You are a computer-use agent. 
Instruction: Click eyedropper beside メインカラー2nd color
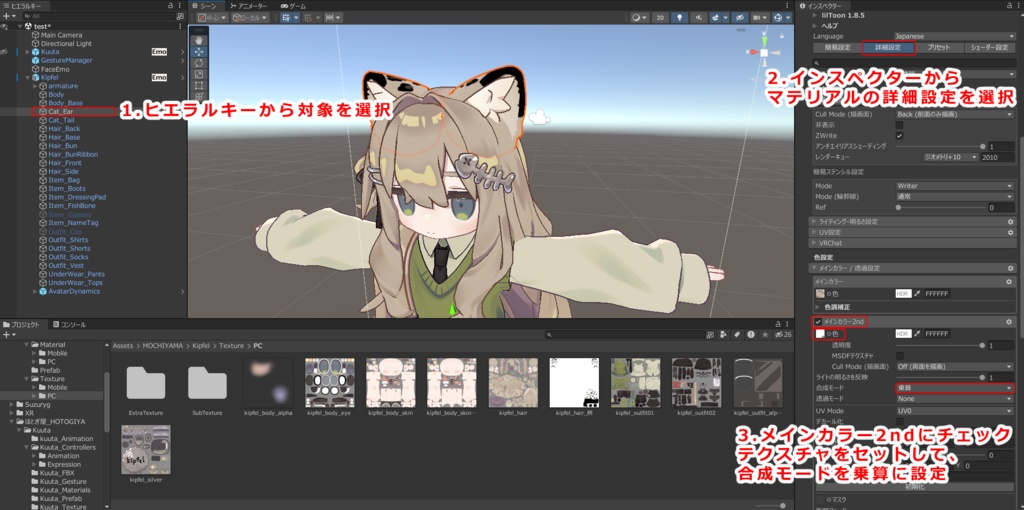coord(917,334)
